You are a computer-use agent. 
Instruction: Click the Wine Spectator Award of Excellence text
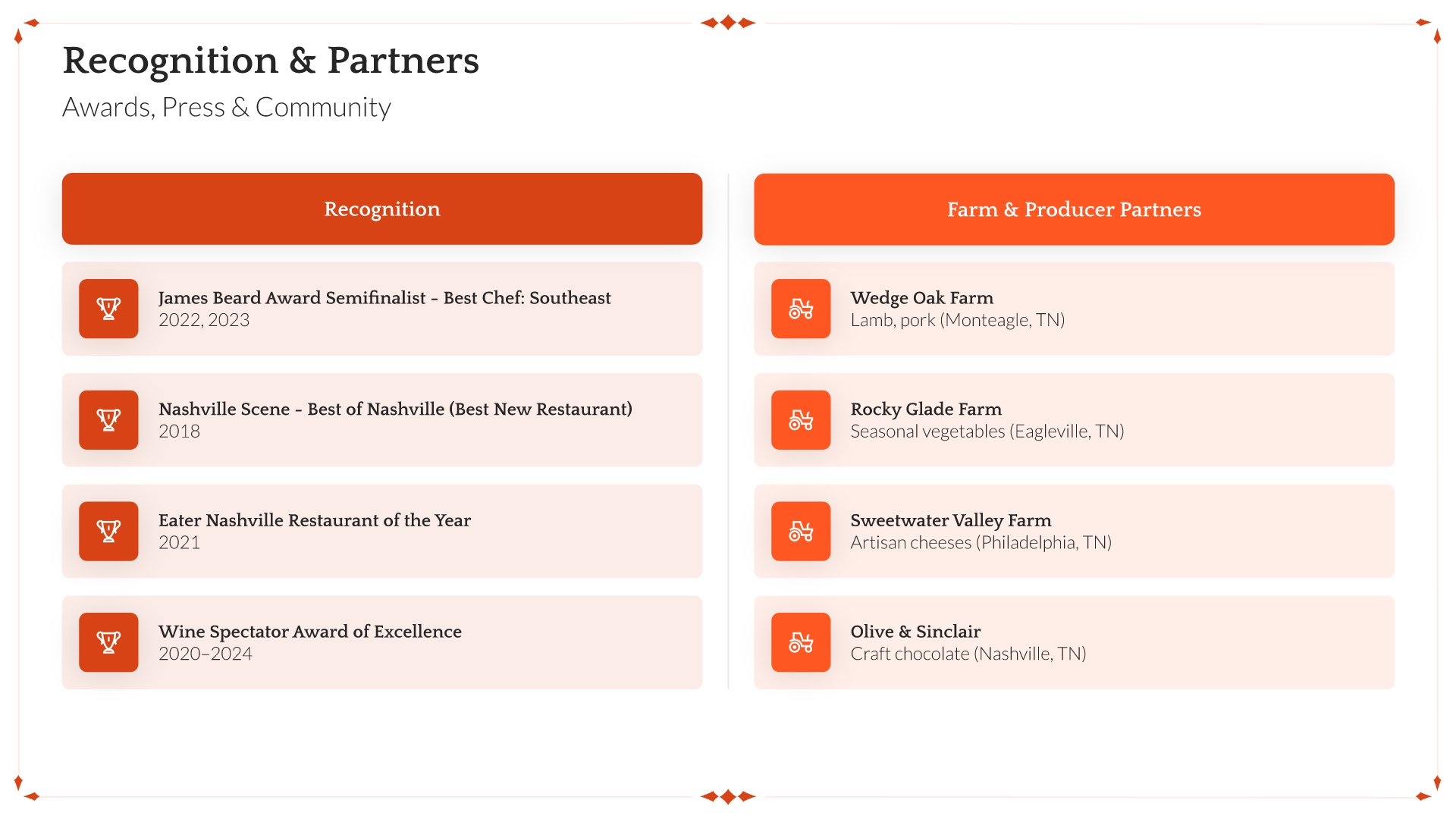(310, 632)
